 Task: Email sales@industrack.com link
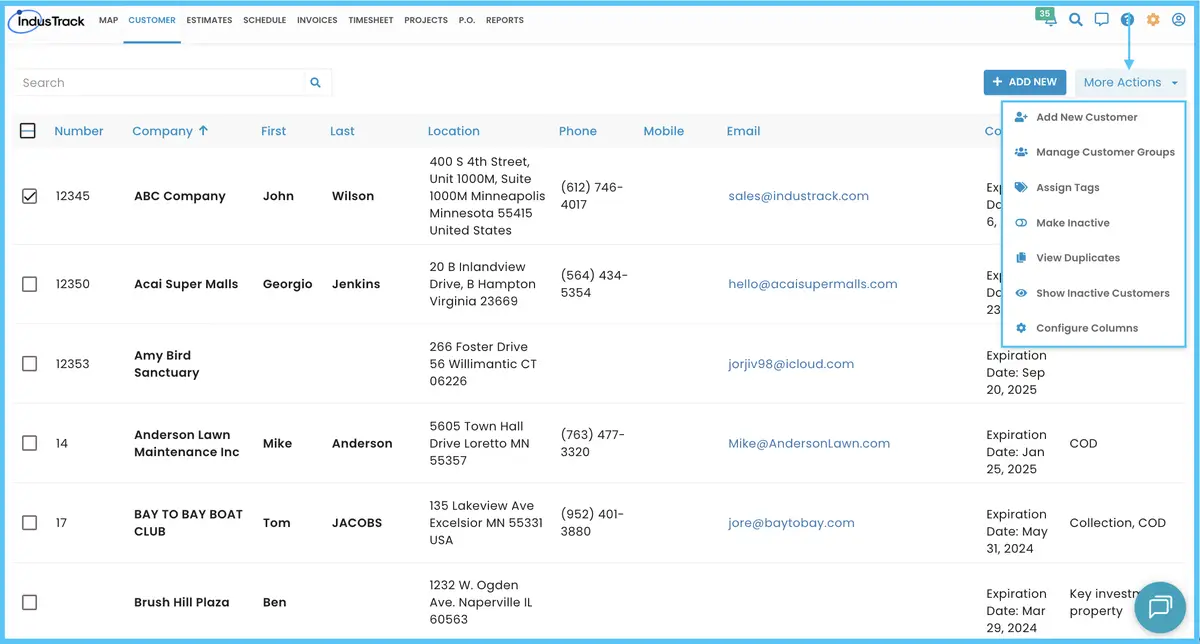799,196
